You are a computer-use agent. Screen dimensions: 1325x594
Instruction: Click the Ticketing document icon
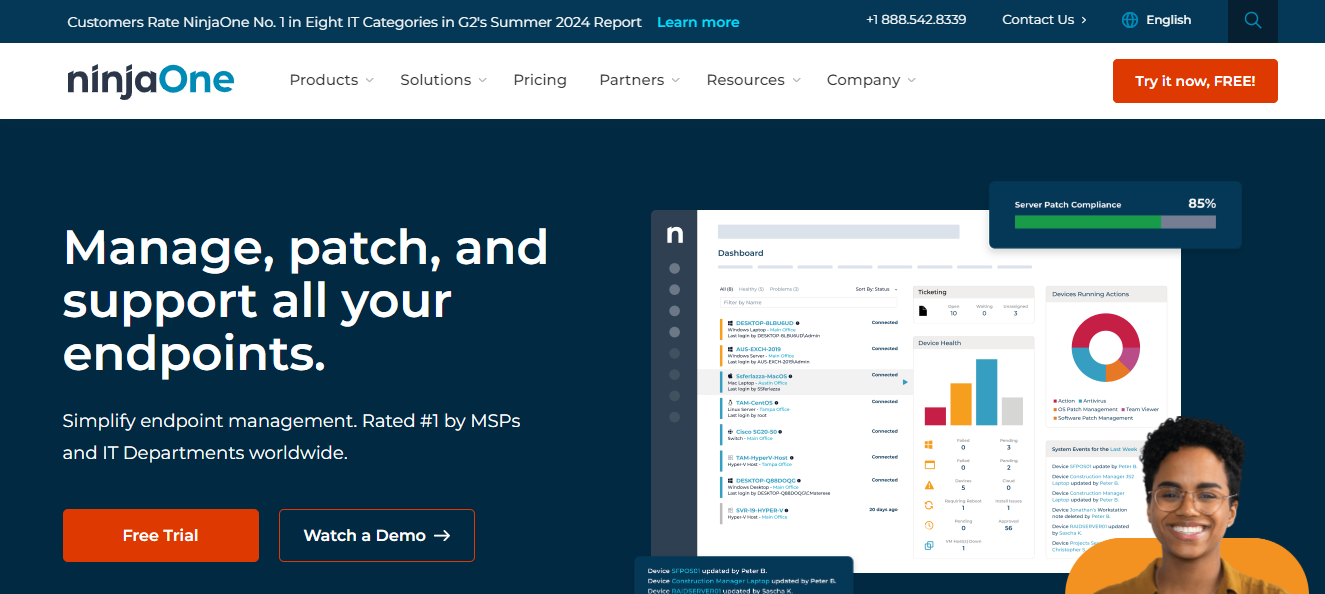point(923,311)
